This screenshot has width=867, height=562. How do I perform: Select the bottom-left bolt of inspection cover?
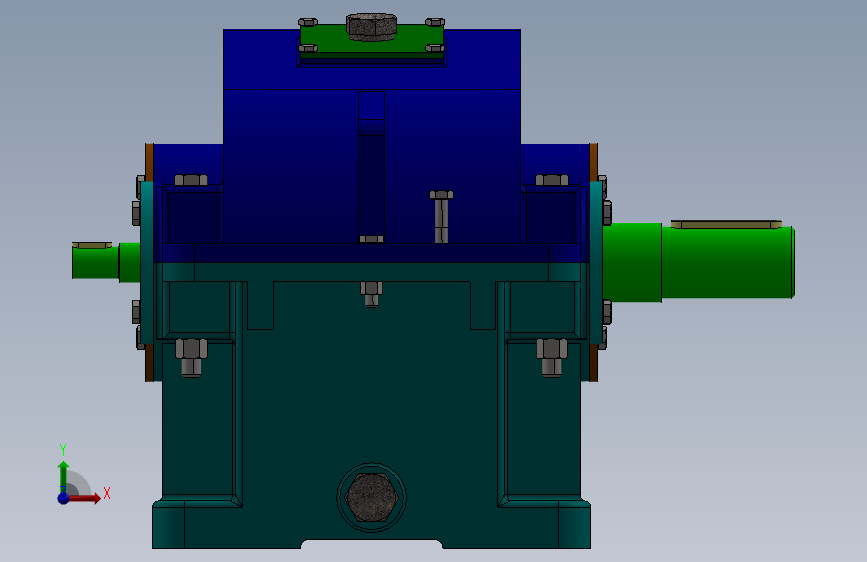tap(308, 48)
